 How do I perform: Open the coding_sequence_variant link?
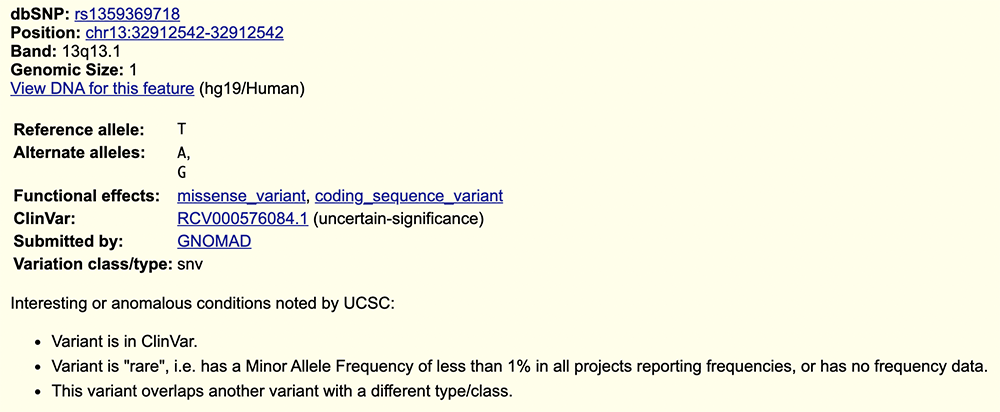click(x=408, y=196)
